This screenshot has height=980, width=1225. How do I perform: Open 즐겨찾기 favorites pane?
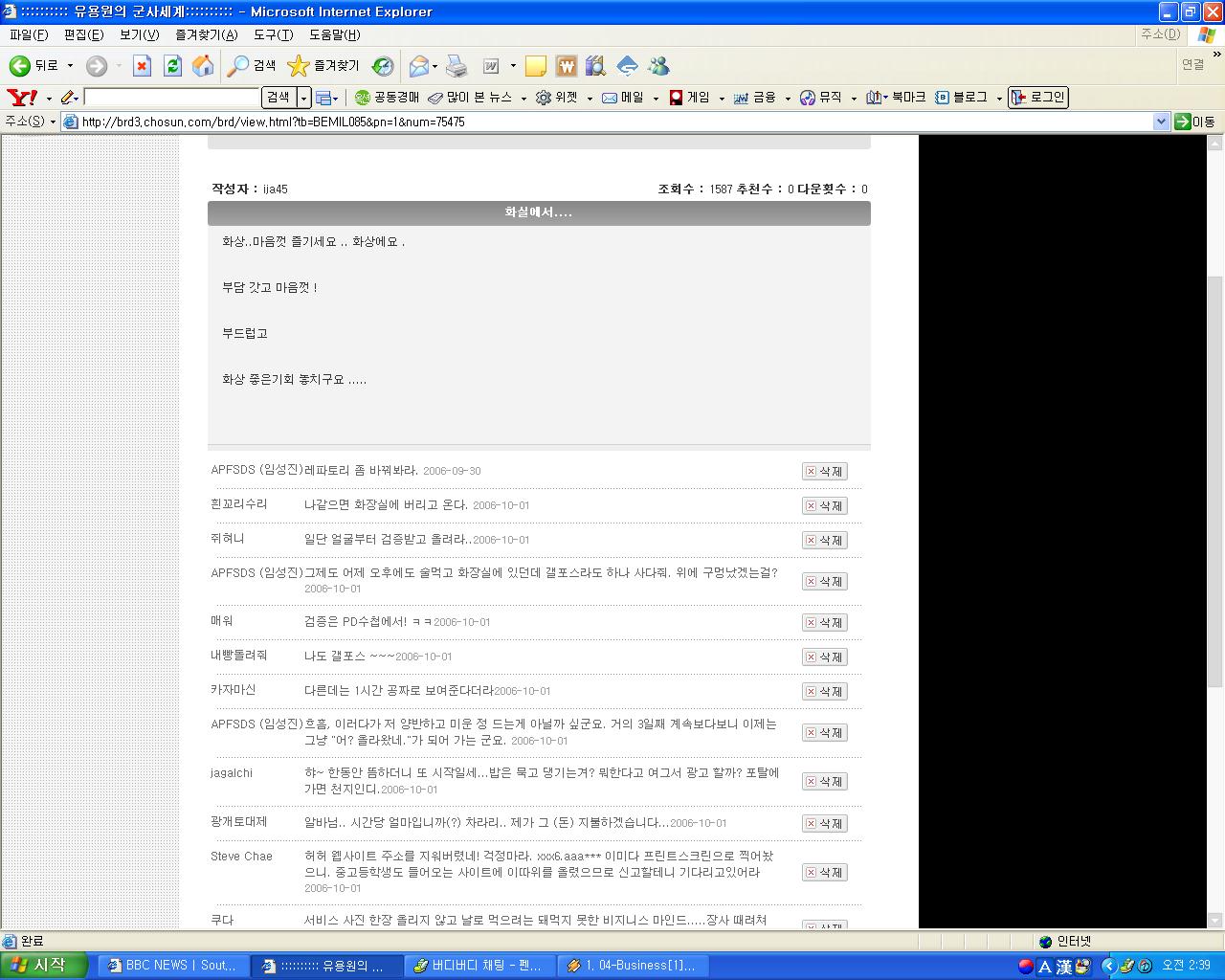pyautogui.click(x=323, y=65)
